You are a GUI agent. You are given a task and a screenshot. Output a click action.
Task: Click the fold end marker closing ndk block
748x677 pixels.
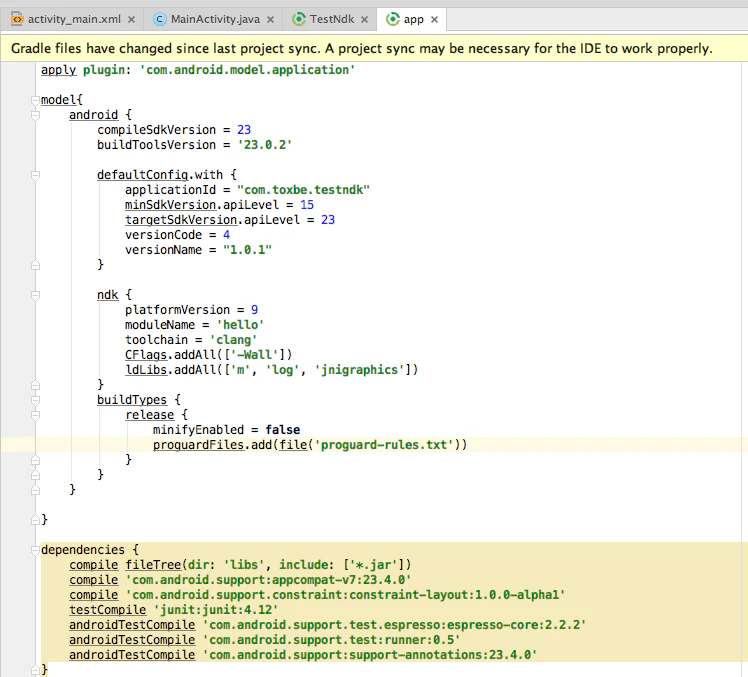(x=35, y=385)
